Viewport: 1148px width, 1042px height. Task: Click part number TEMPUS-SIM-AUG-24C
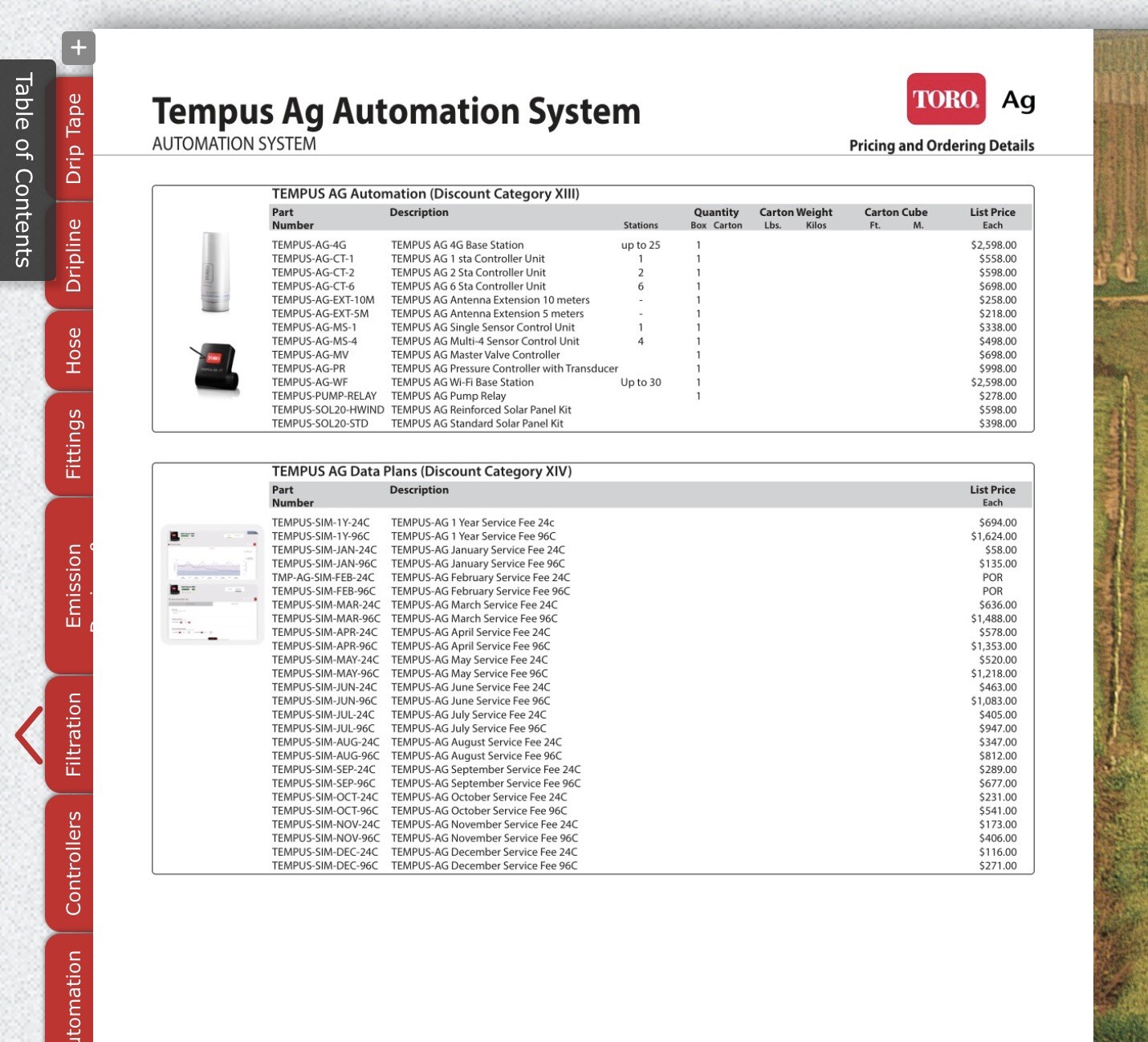(325, 743)
